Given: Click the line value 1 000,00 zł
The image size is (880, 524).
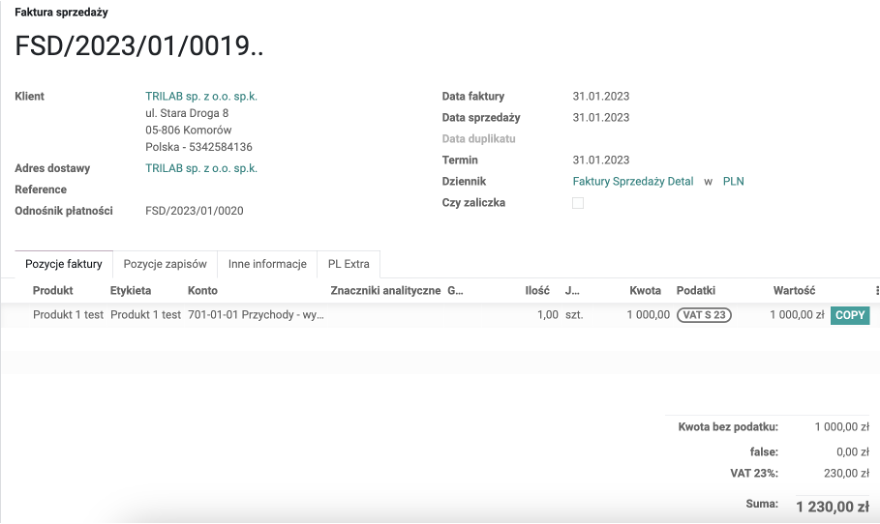Looking at the screenshot, I should click(x=797, y=315).
